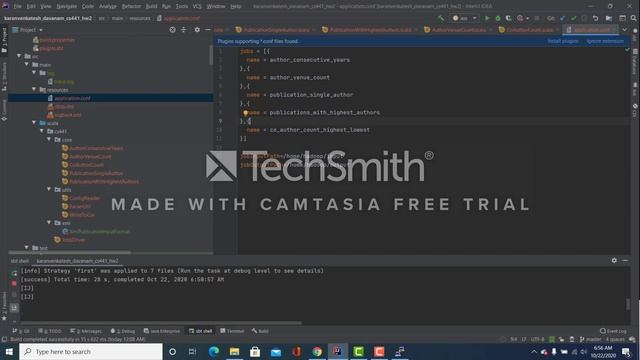The width and height of the screenshot is (640, 360).
Task: Collapse all nodes in Project panel
Action: click(x=184, y=30)
